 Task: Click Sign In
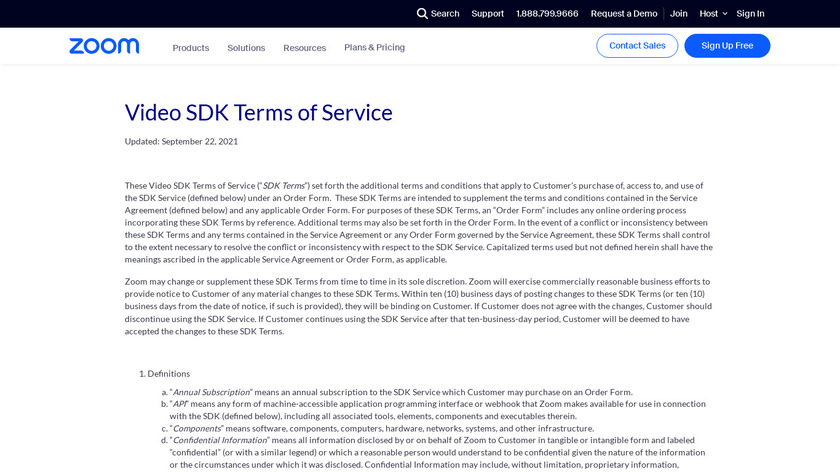tap(750, 14)
